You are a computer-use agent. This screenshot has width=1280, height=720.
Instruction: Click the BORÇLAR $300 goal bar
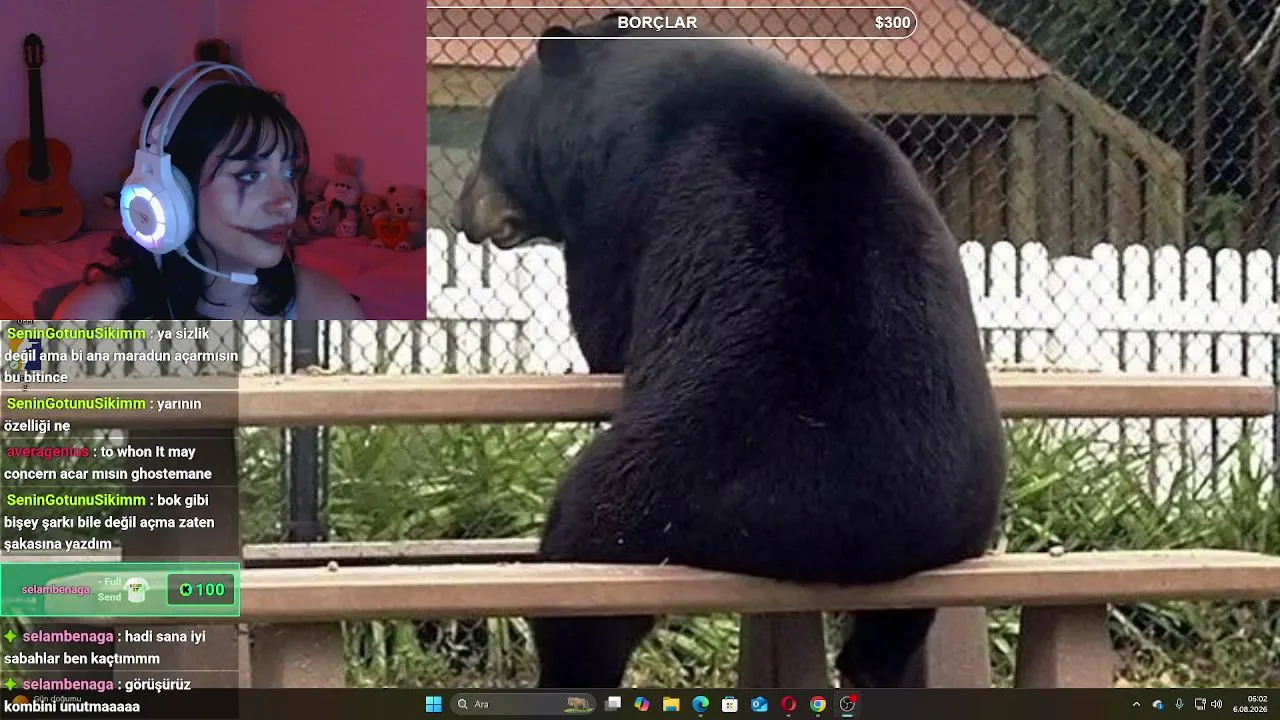coord(671,22)
